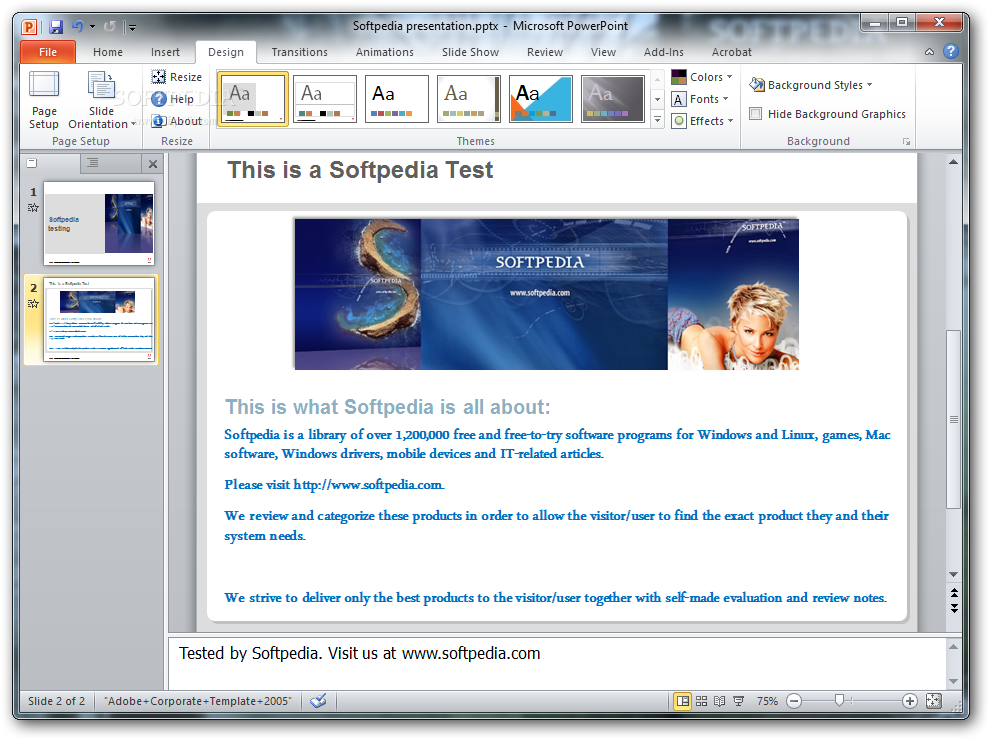Apply the fourth theme with brown side bar
Viewport: 990px width, 740px height.
468,98
